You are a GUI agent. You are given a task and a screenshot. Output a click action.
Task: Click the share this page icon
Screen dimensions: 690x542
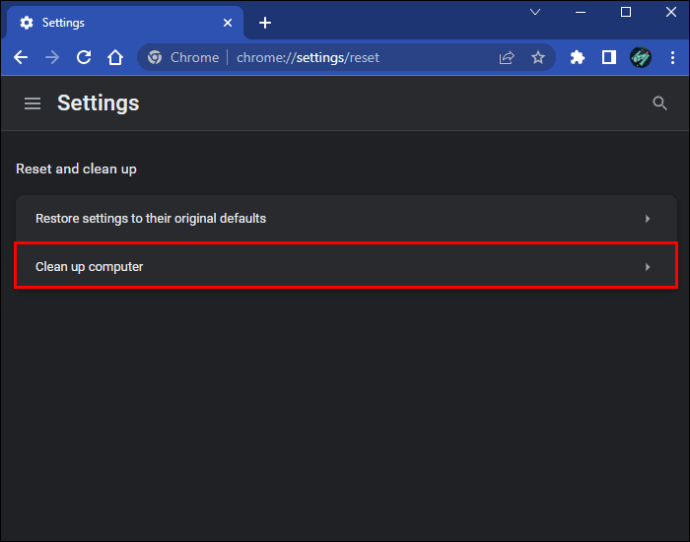click(506, 58)
